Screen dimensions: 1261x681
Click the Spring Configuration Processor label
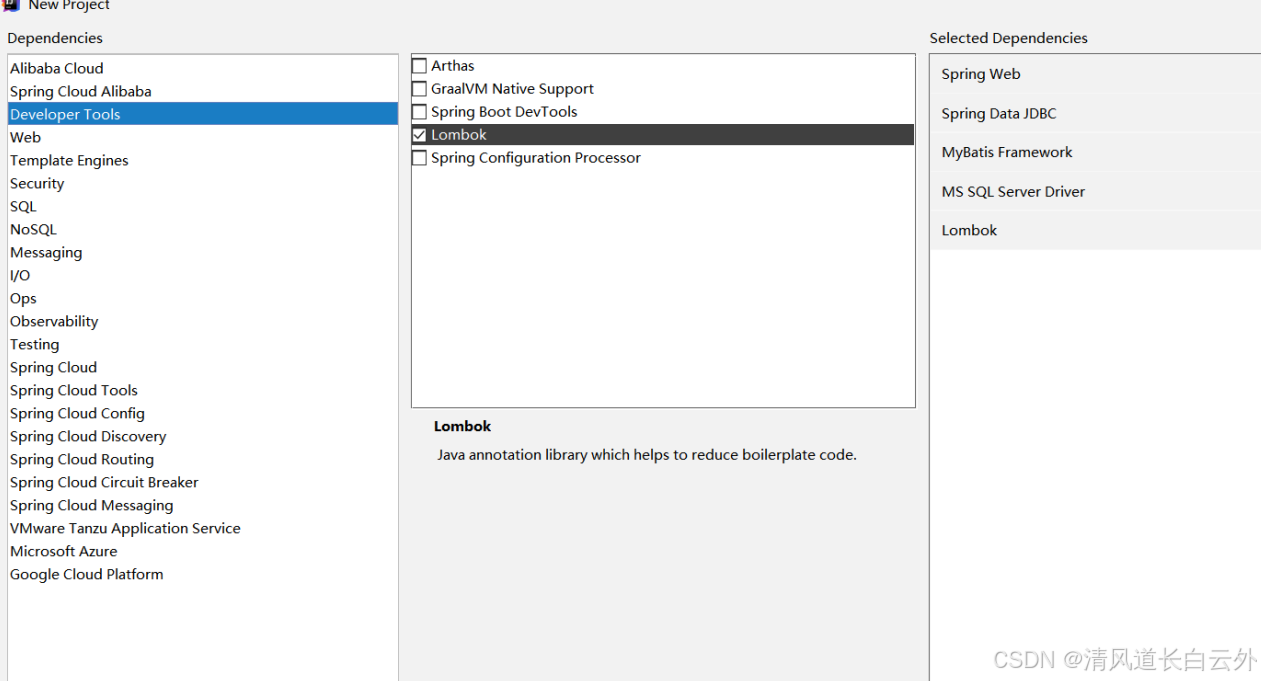[536, 158]
